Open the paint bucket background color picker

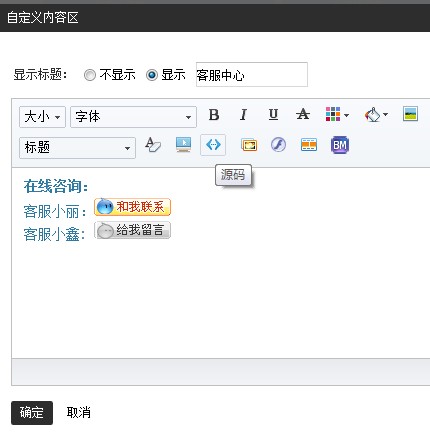point(376,115)
